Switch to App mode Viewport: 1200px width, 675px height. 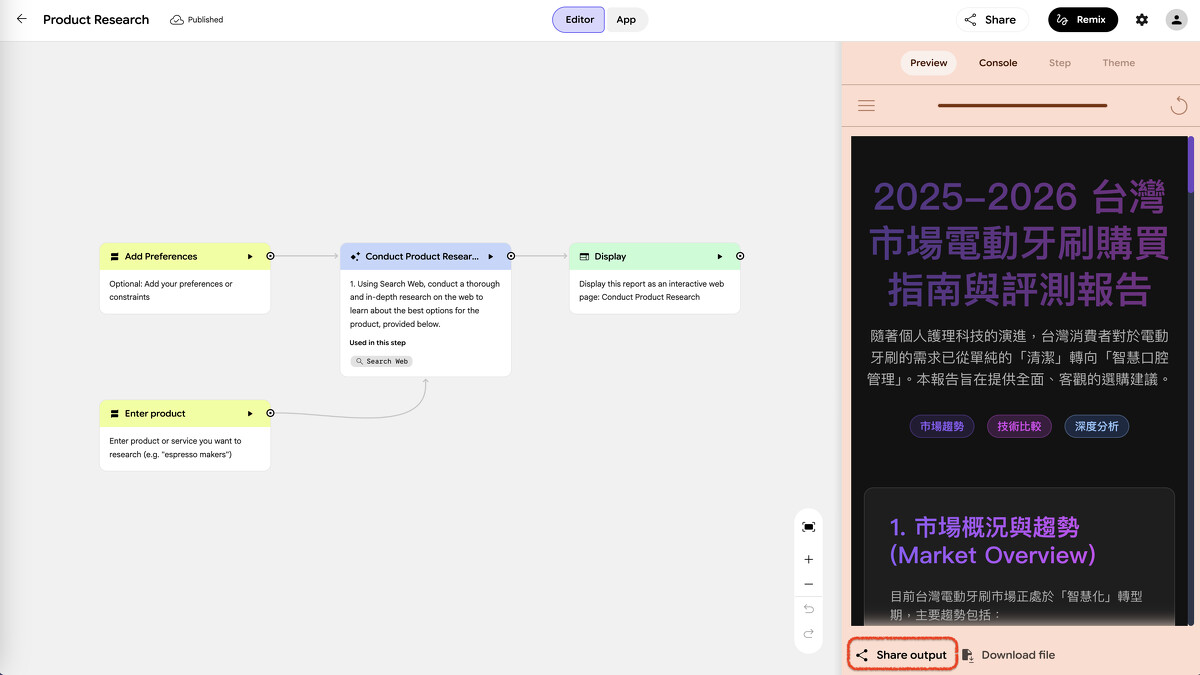[626, 20]
